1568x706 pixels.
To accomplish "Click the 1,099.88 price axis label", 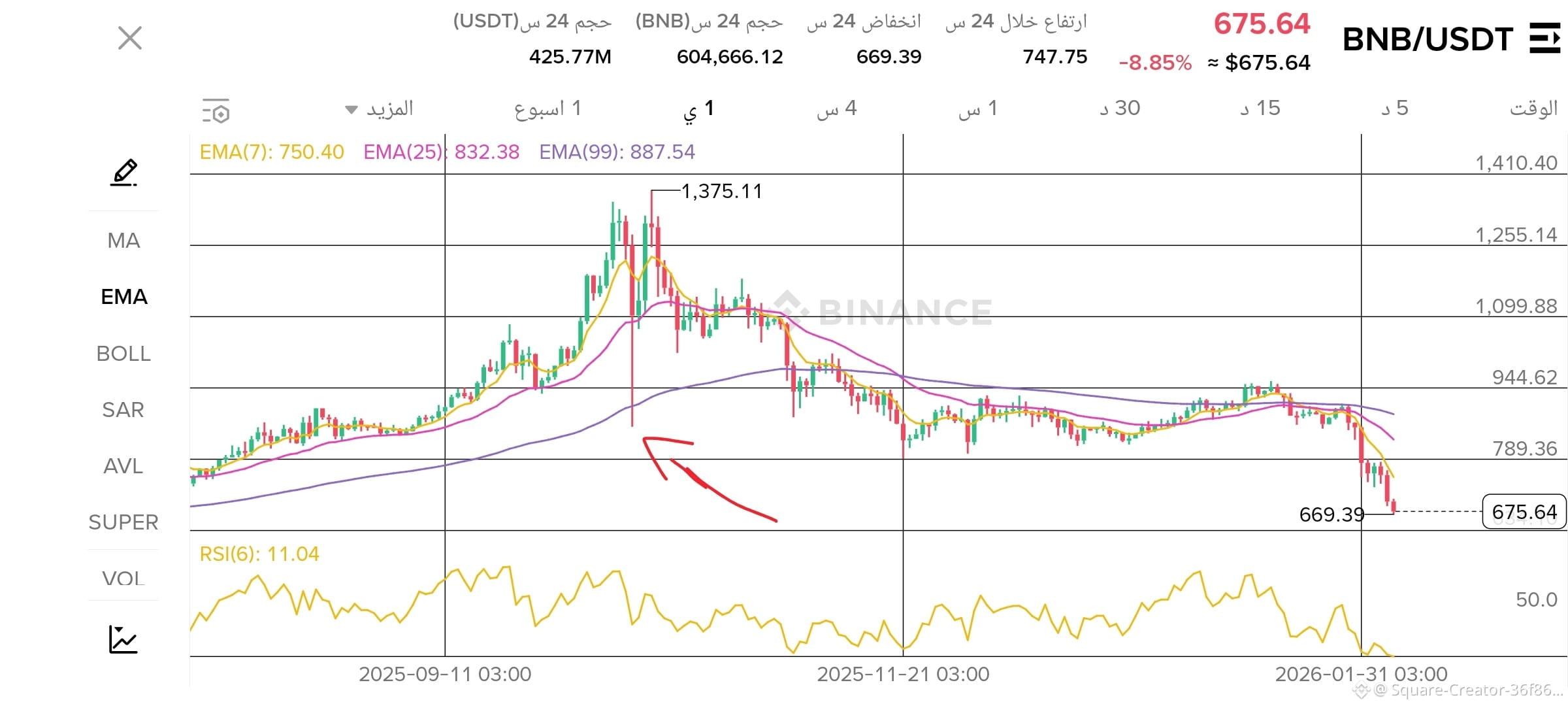I will pyautogui.click(x=1516, y=306).
